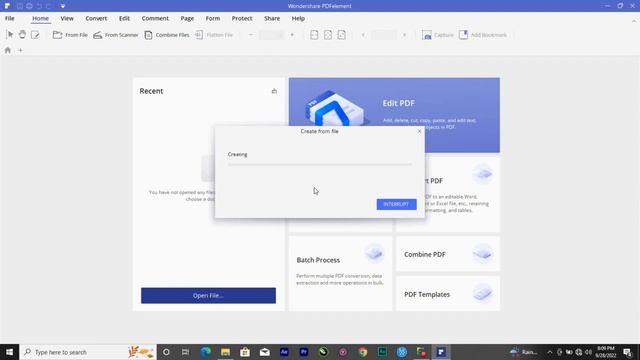Click the Flatten File tool

point(214,35)
